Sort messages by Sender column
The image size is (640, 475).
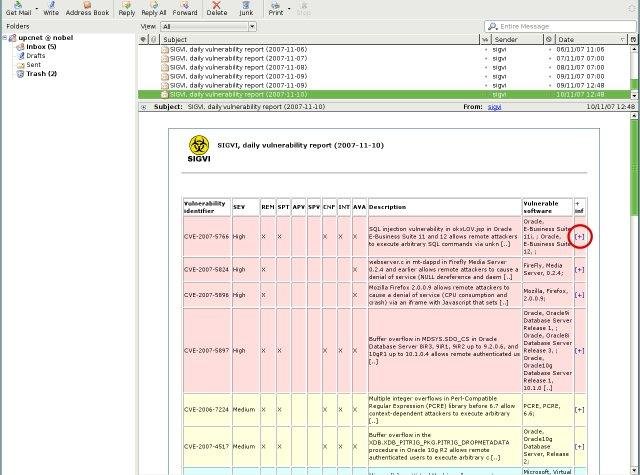point(517,39)
